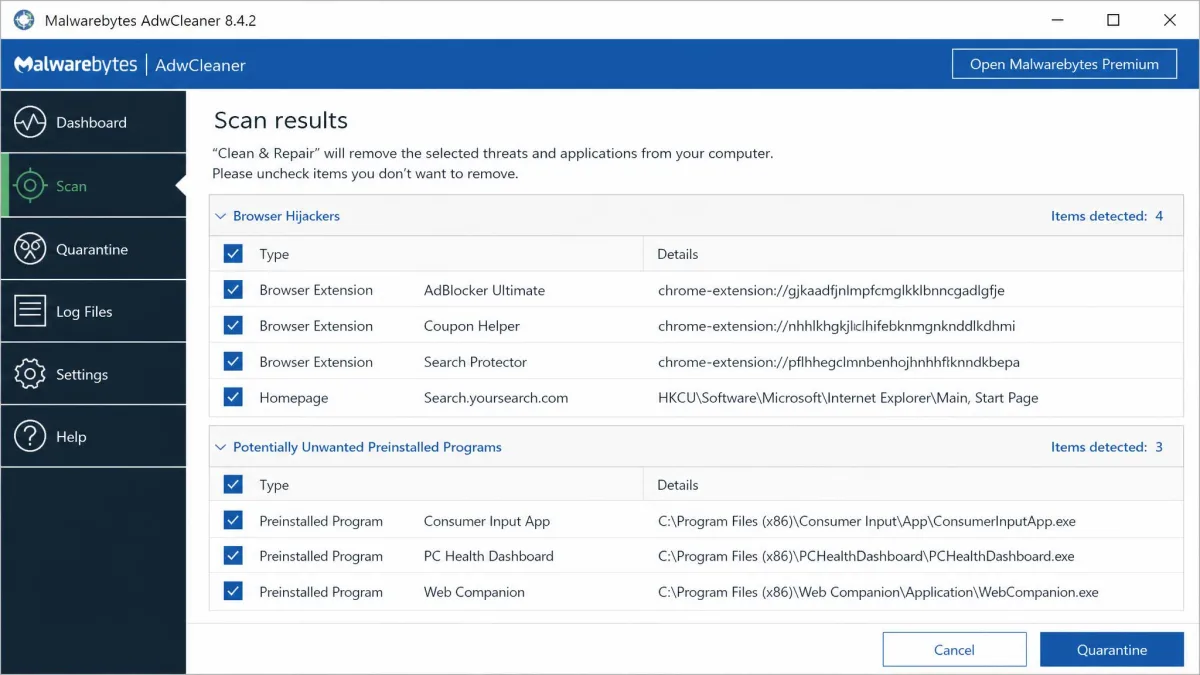The image size is (1200, 675).
Task: Open the Quarantine section in sidebar
Action: tap(93, 249)
